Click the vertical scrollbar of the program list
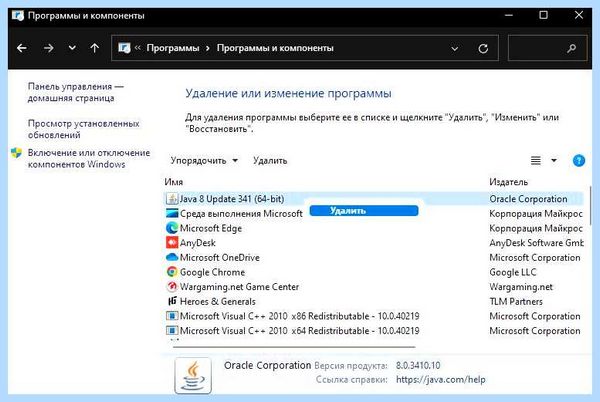Viewport: 600px width, 402px height. [590, 207]
